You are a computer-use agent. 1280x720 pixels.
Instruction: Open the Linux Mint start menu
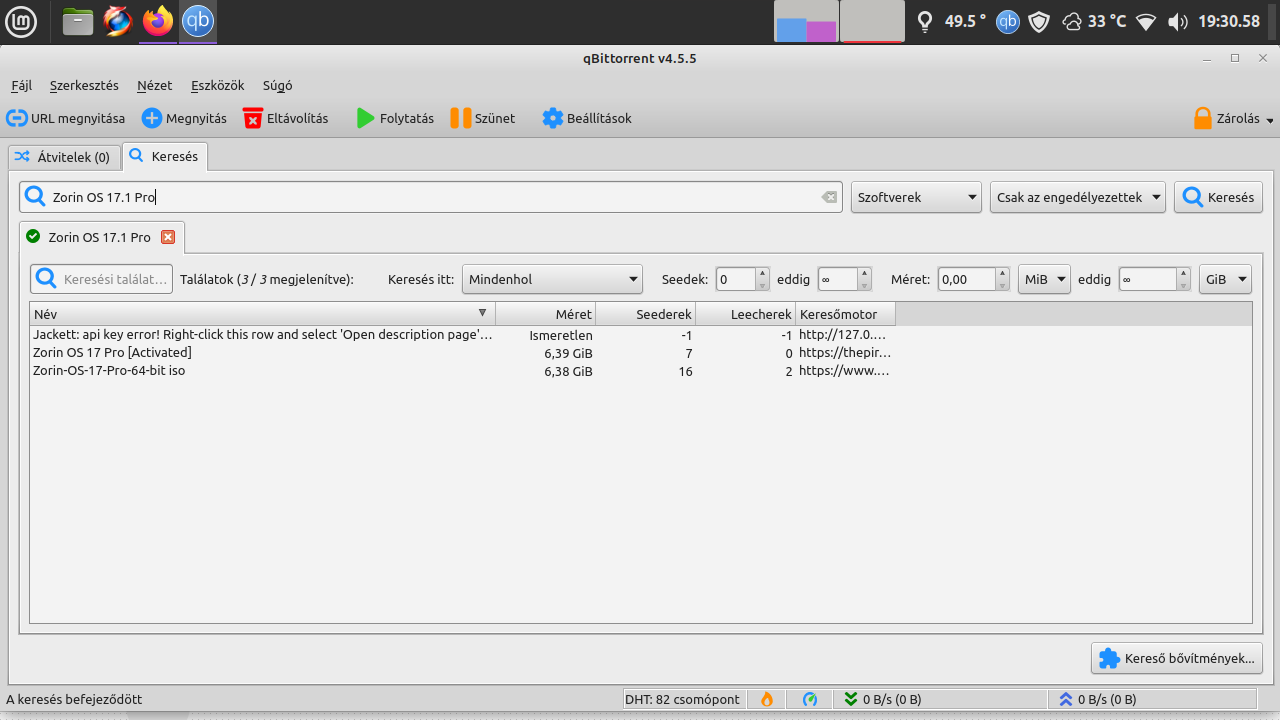pyautogui.click(x=22, y=21)
